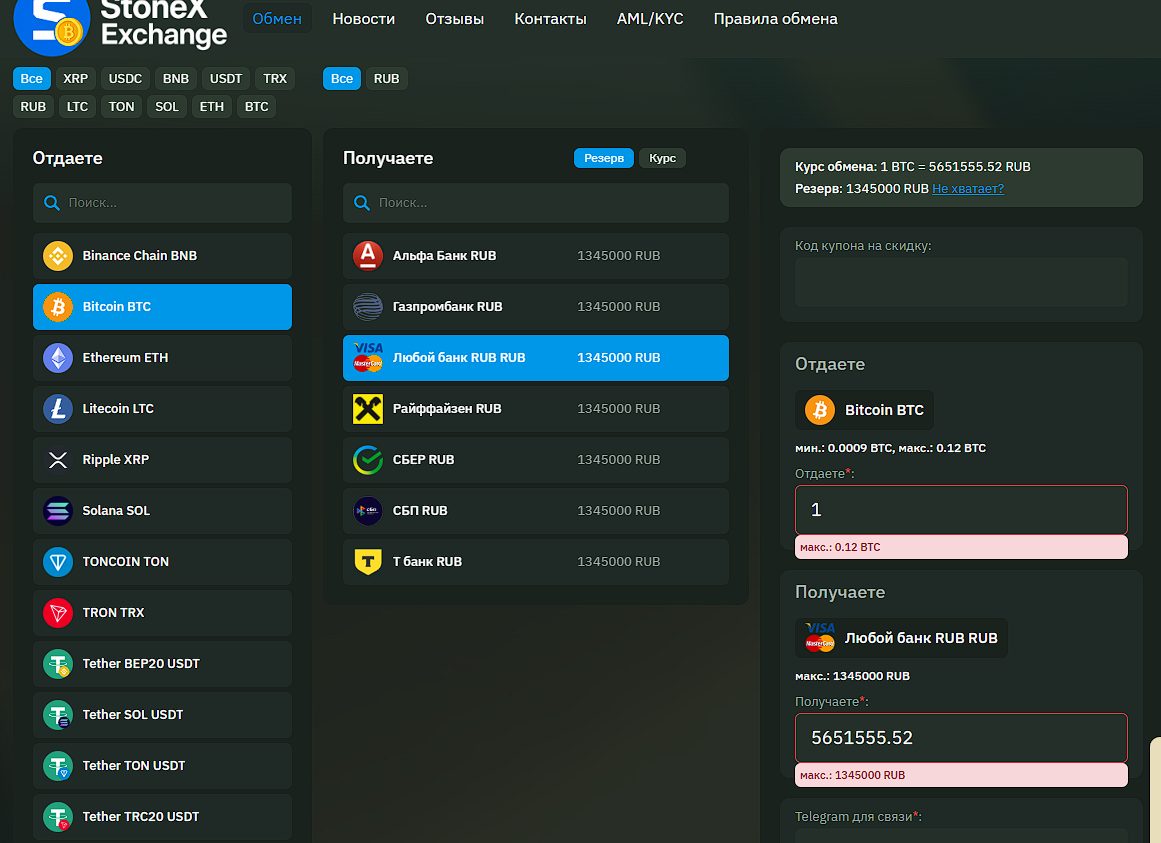Click the макс.: 0.12 BTC warning message

(x=960, y=548)
